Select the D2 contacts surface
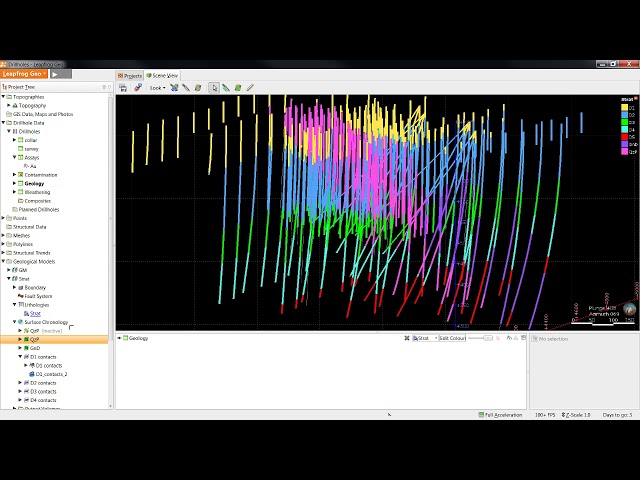 click(40, 383)
